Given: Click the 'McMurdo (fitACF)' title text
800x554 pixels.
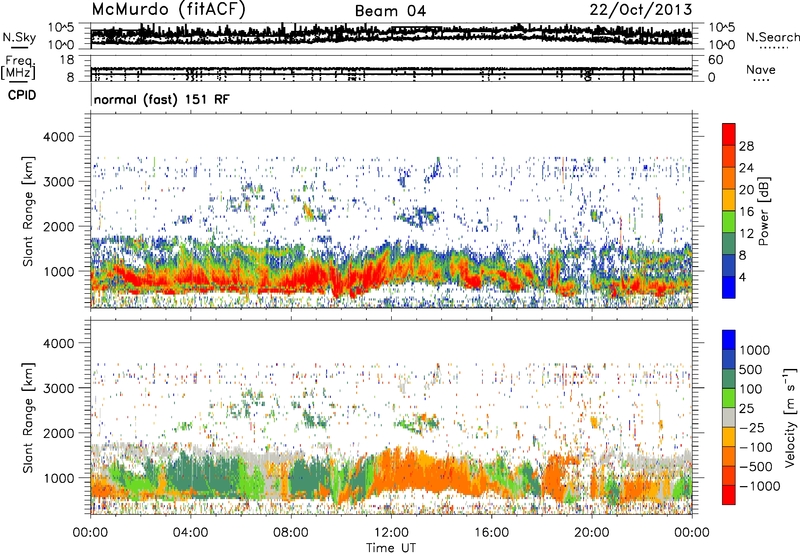Looking at the screenshot, I should [168, 9].
